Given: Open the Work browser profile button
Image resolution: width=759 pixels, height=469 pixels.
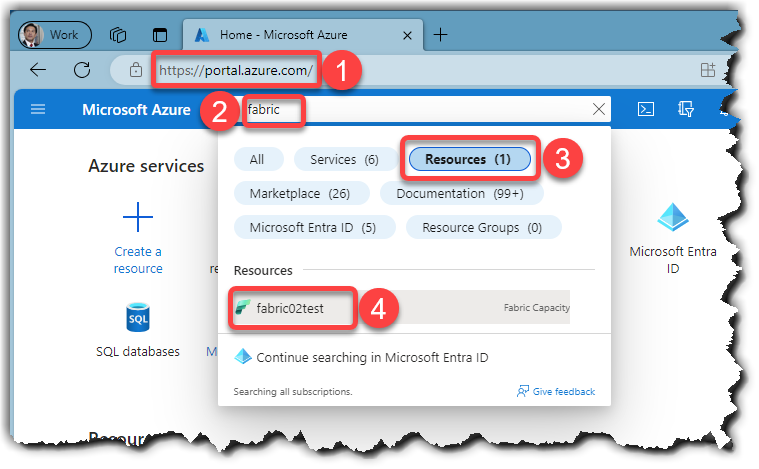Looking at the screenshot, I should [54, 35].
